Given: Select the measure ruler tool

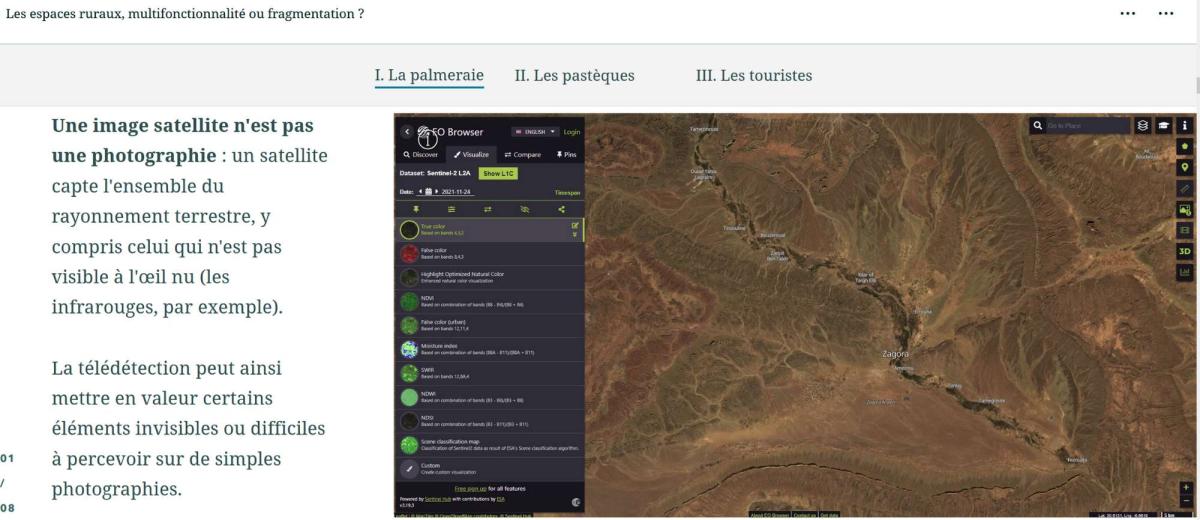Looking at the screenshot, I should (1185, 188).
